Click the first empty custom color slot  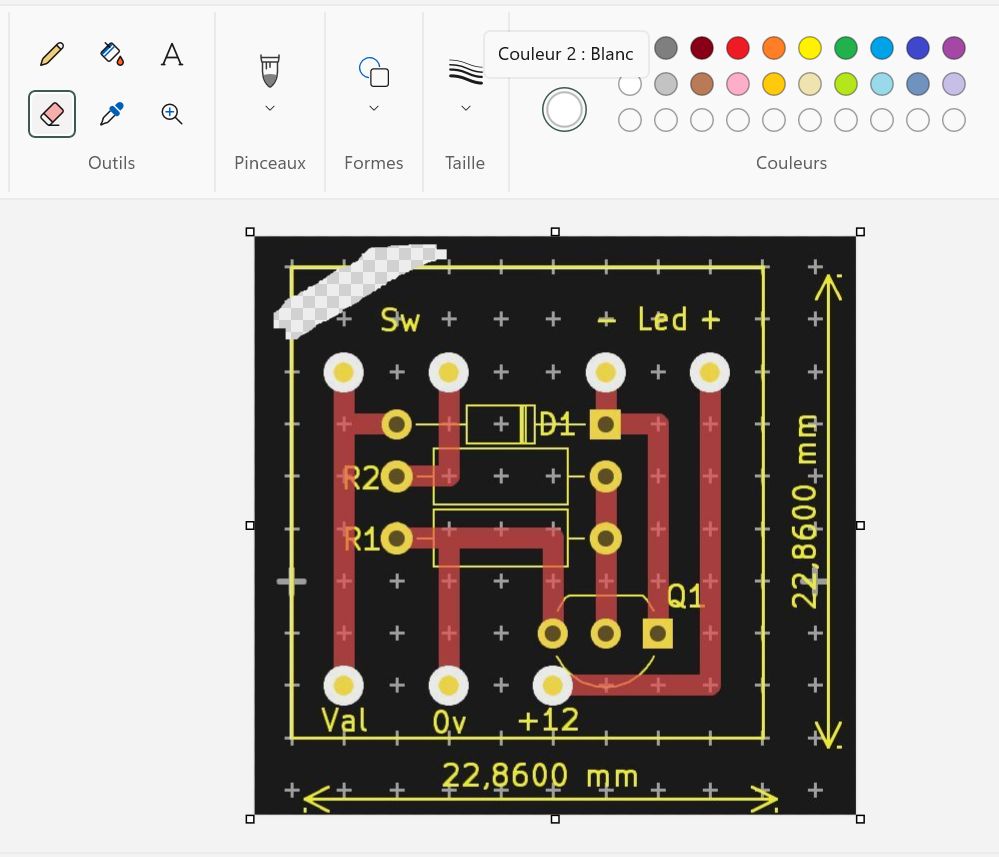(629, 120)
